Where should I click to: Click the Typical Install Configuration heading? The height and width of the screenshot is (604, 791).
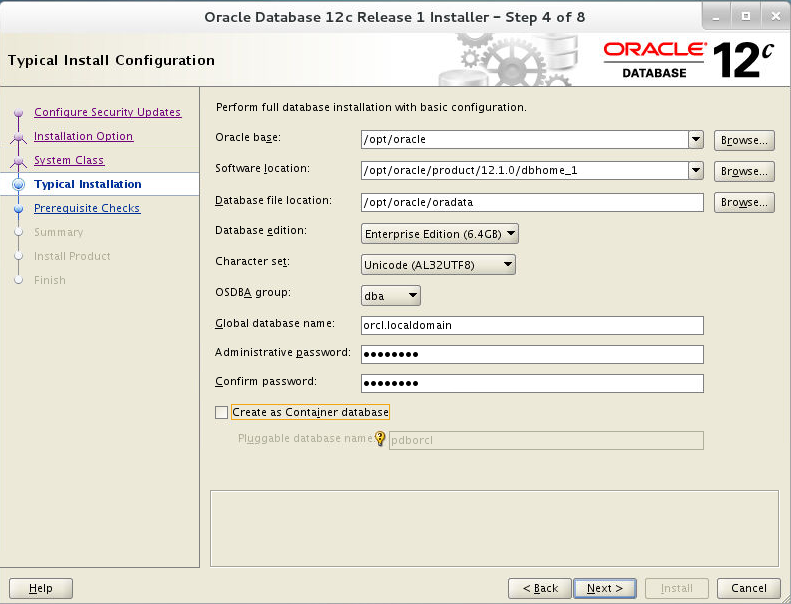(x=111, y=60)
